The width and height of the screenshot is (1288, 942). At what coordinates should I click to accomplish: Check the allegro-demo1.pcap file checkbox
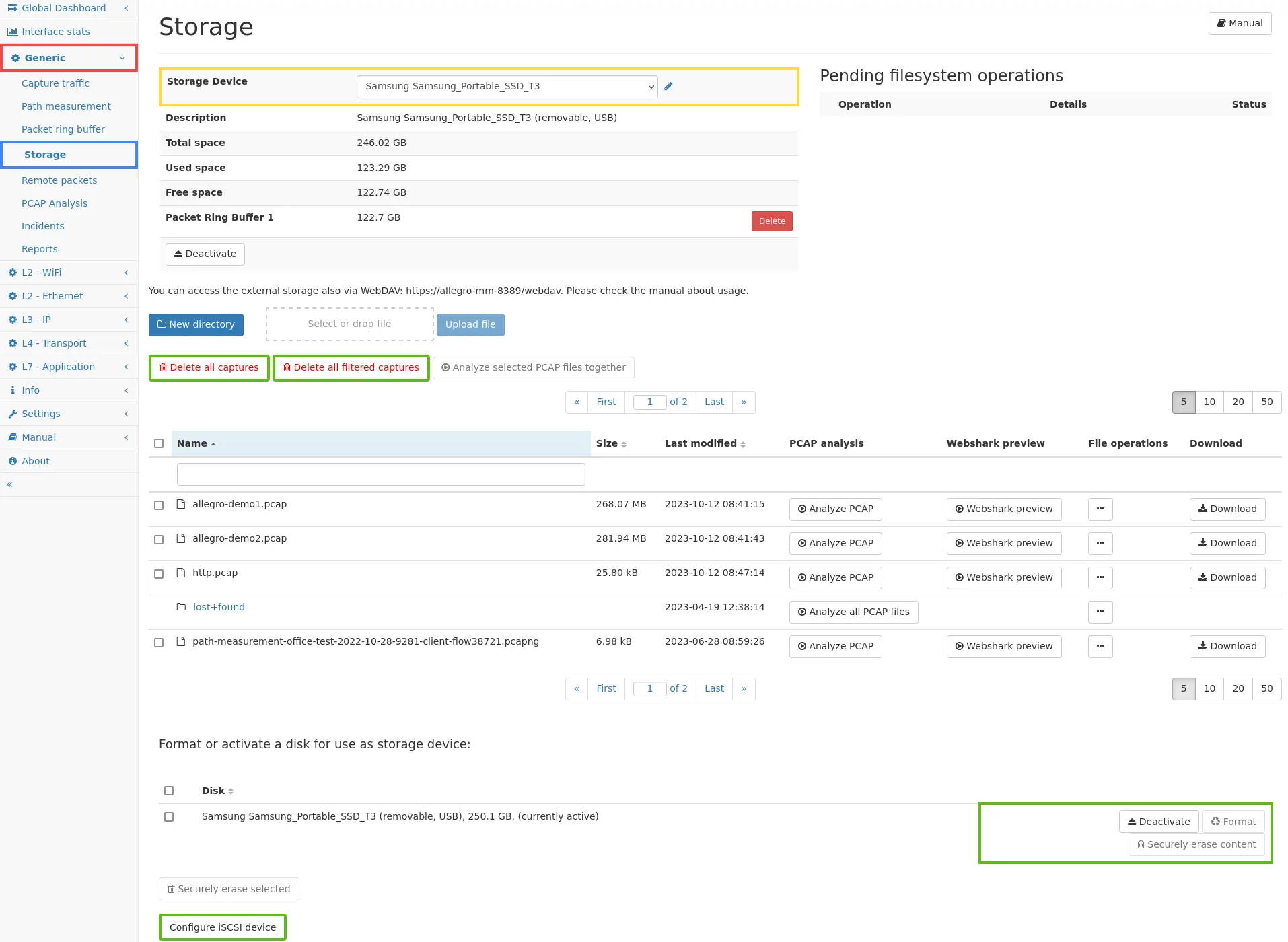pos(159,505)
